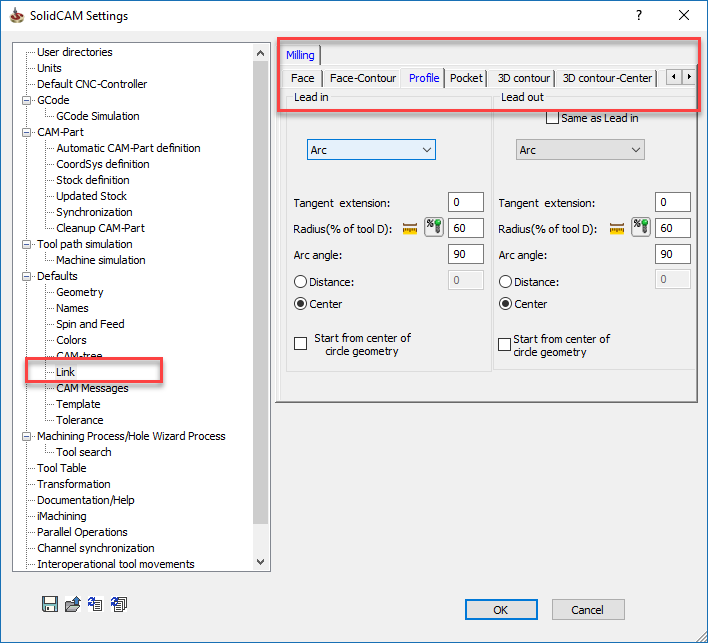This screenshot has height=643, width=708.
Task: Select GCode Simulation tree item
Action: pyautogui.click(x=98, y=116)
